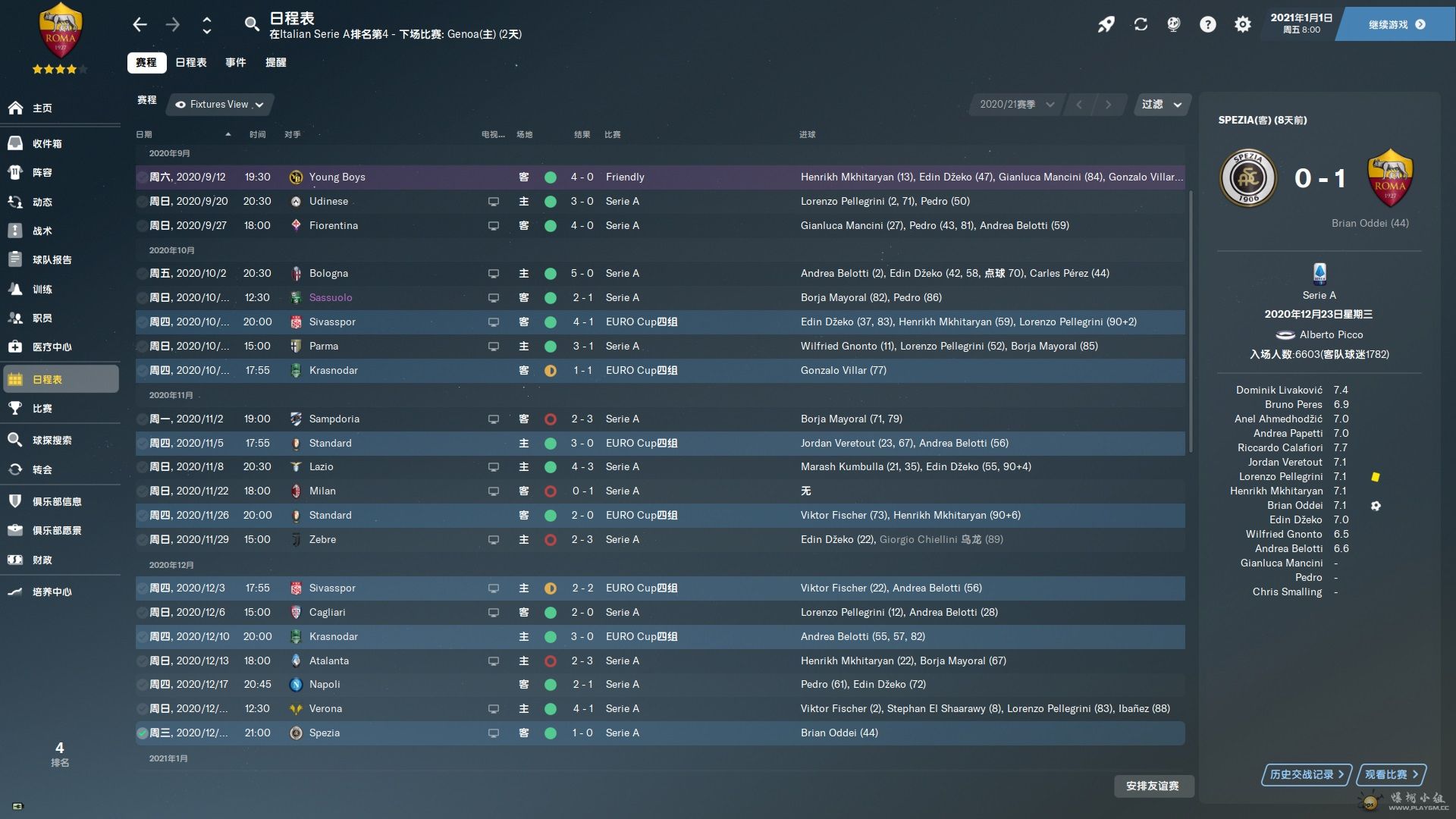Go back with the left arrow icon

pos(140,24)
